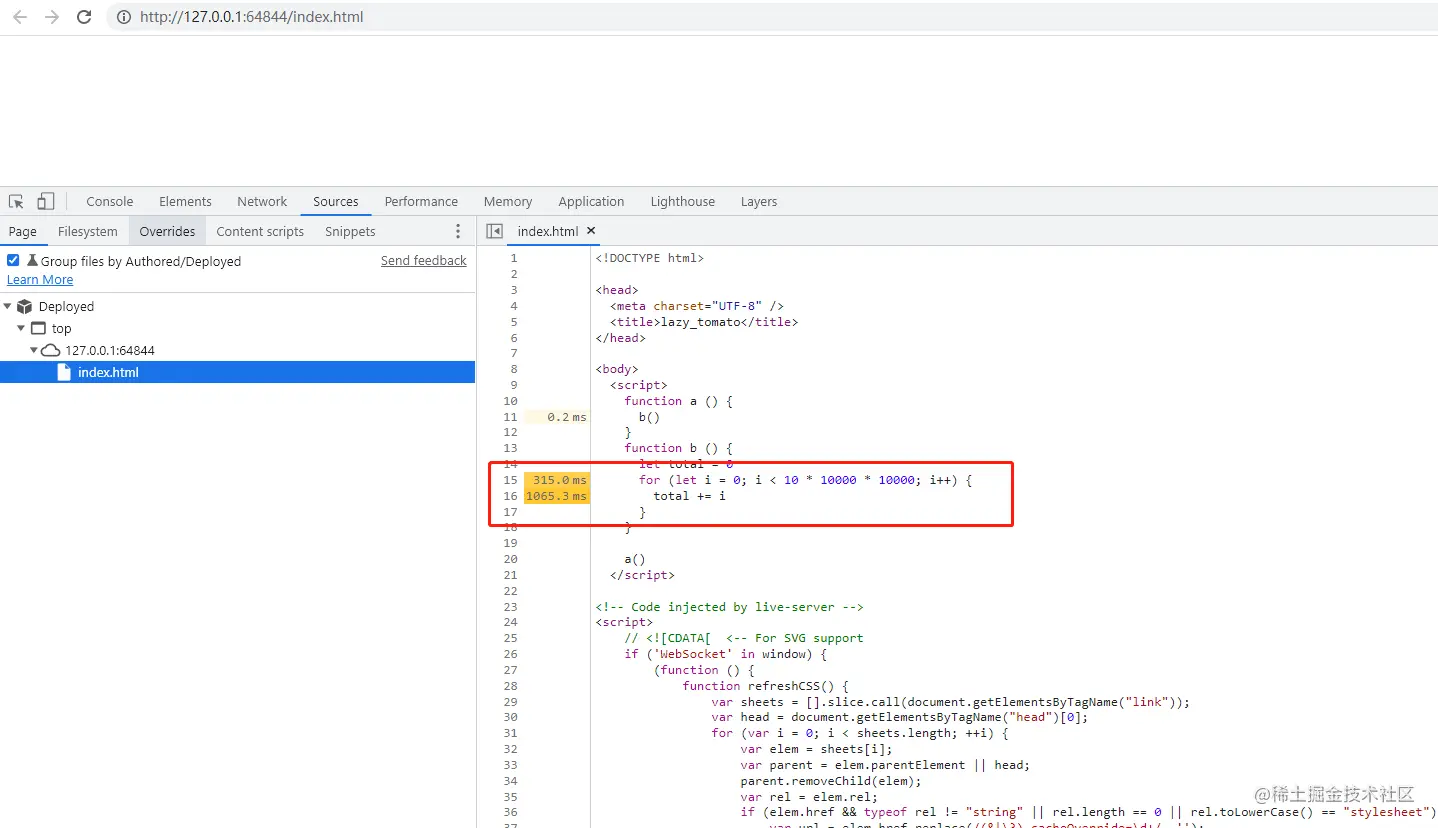The image size is (1438, 828).
Task: Click the 'function refreshCSS() {' line
Action: pyautogui.click(x=766, y=686)
